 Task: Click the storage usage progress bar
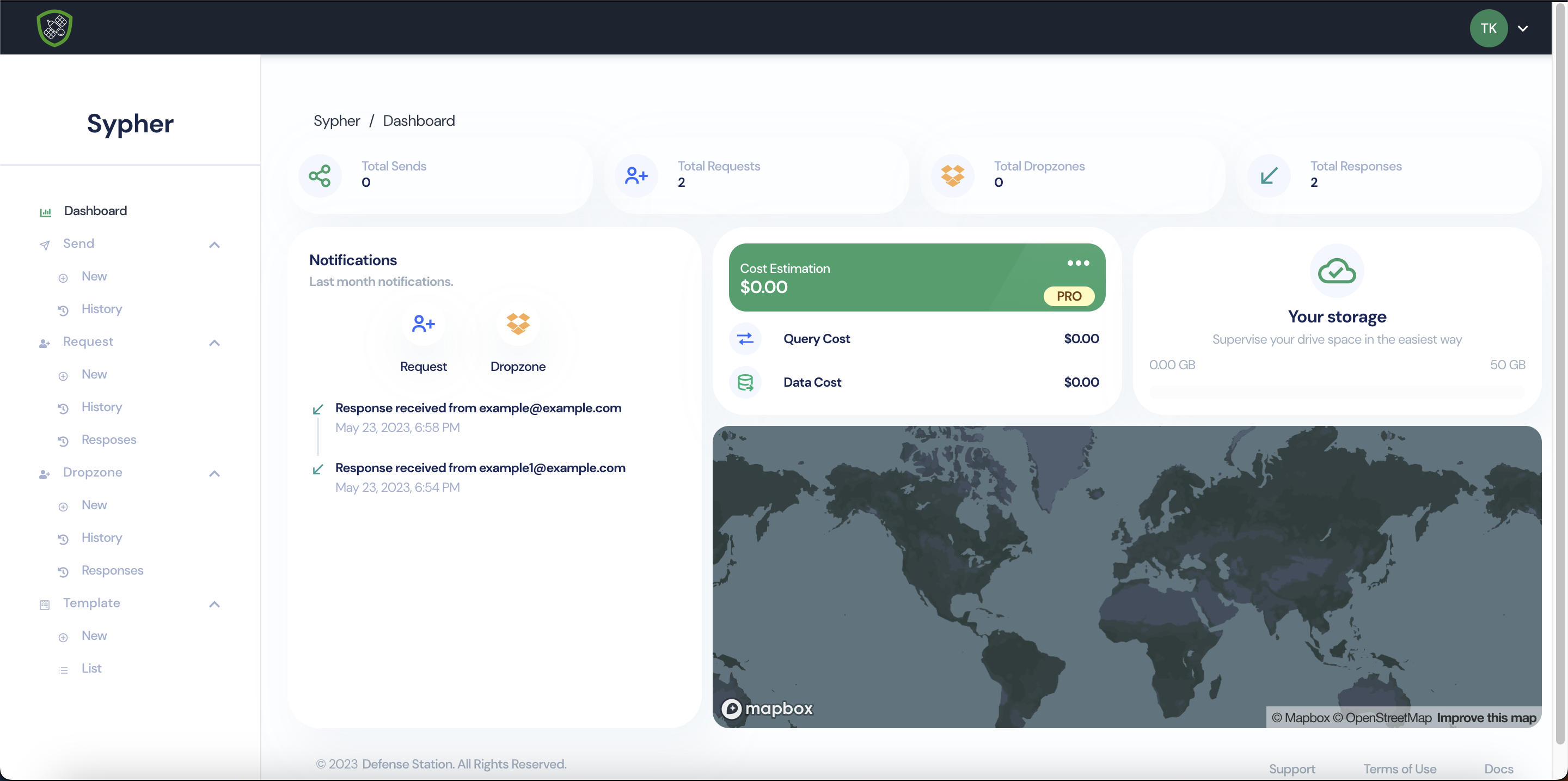1337,393
